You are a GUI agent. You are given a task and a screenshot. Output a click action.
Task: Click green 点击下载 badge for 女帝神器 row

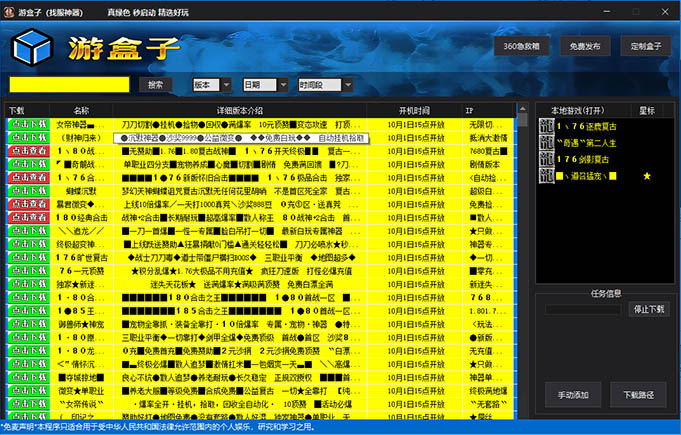(x=29, y=124)
